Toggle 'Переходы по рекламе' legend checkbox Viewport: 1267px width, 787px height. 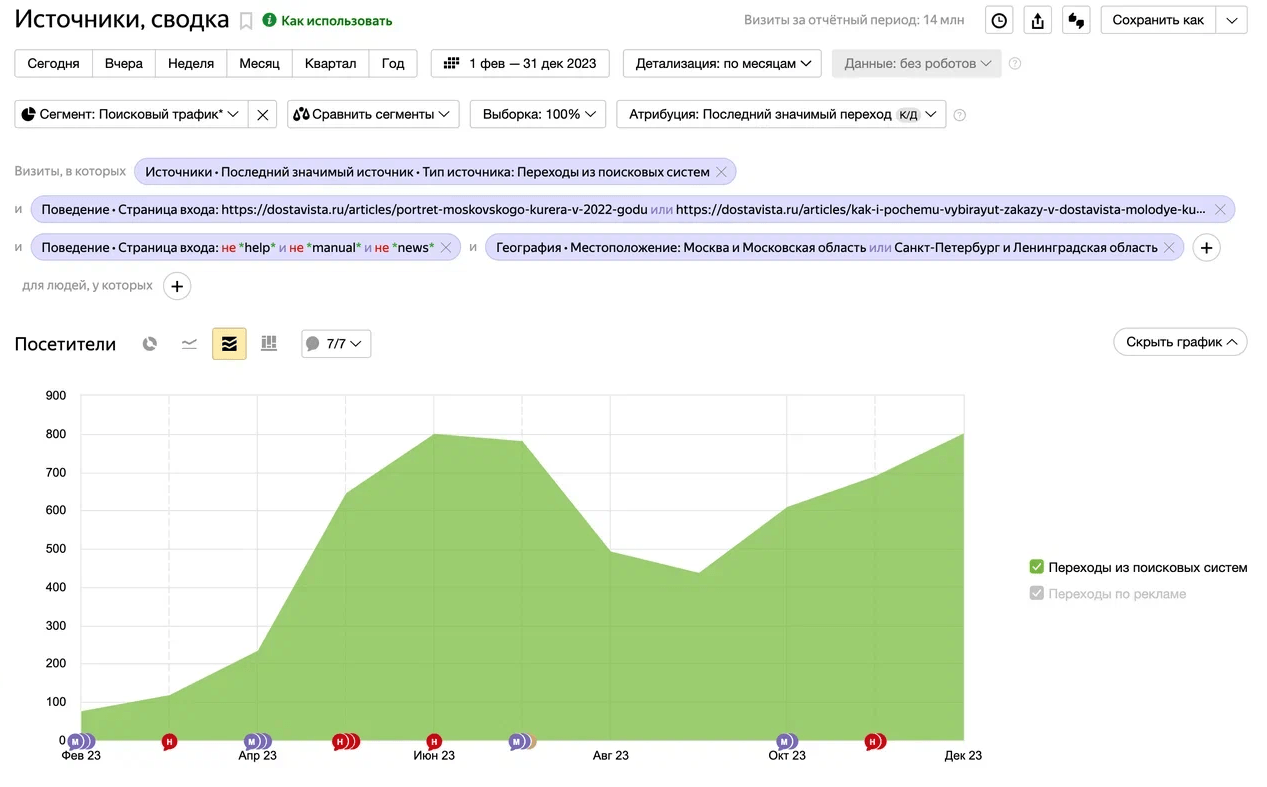pos(1036,593)
